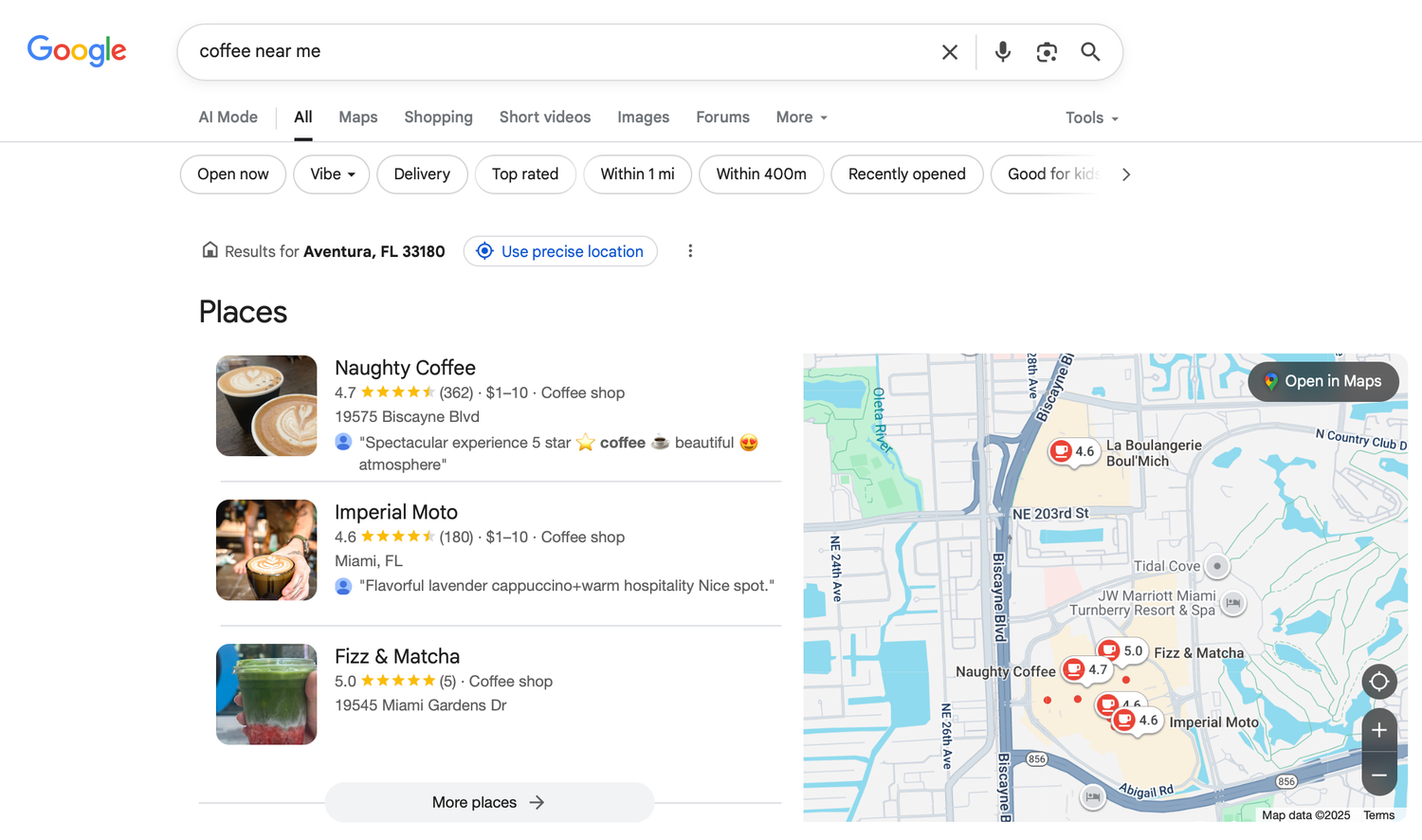Open the Fizz & Matcha listing title
The height and width of the screenshot is (840, 1422).
tap(397, 656)
